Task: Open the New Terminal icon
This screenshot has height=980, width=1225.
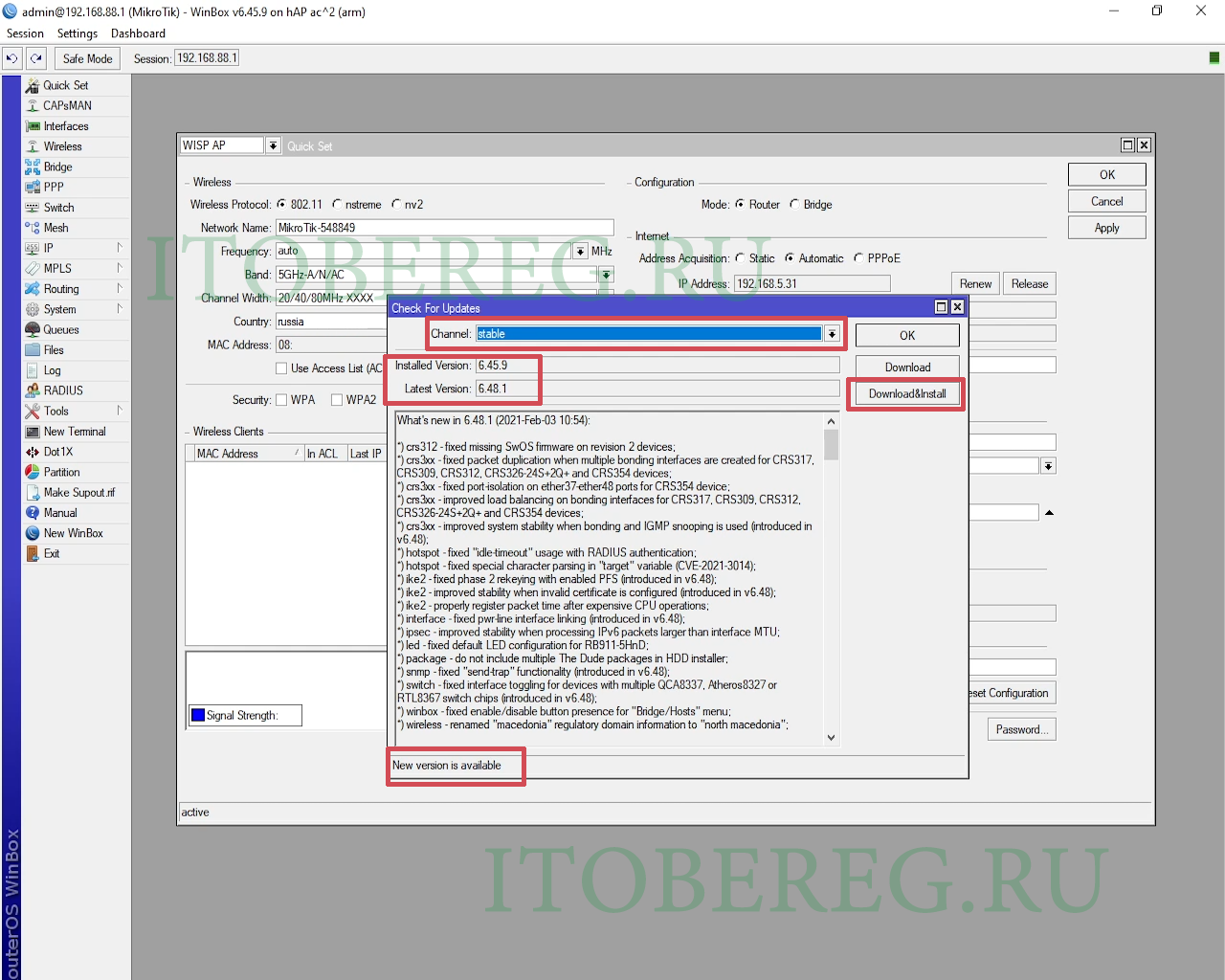Action: click(33, 432)
